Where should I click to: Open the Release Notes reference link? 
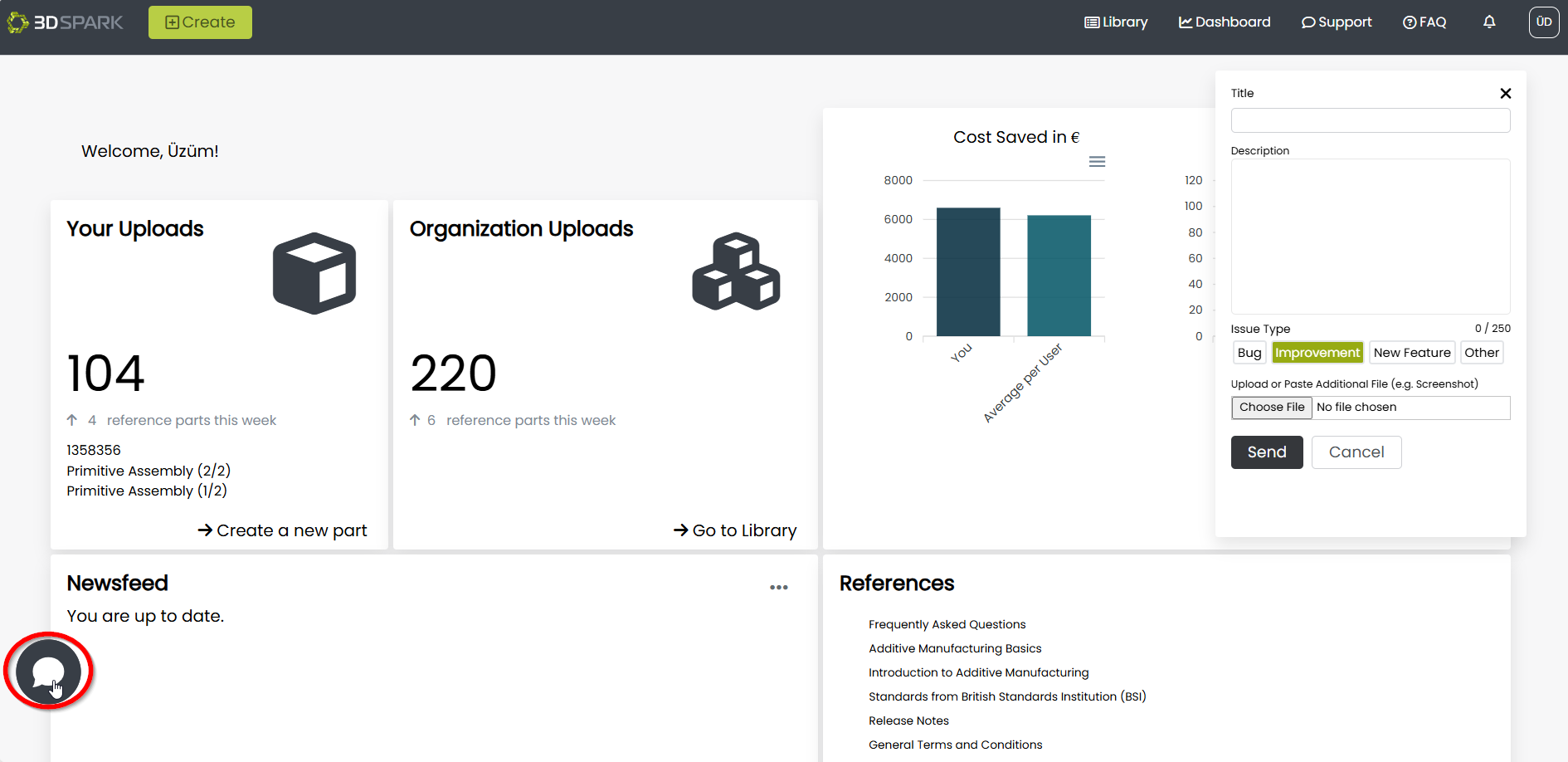[x=908, y=720]
